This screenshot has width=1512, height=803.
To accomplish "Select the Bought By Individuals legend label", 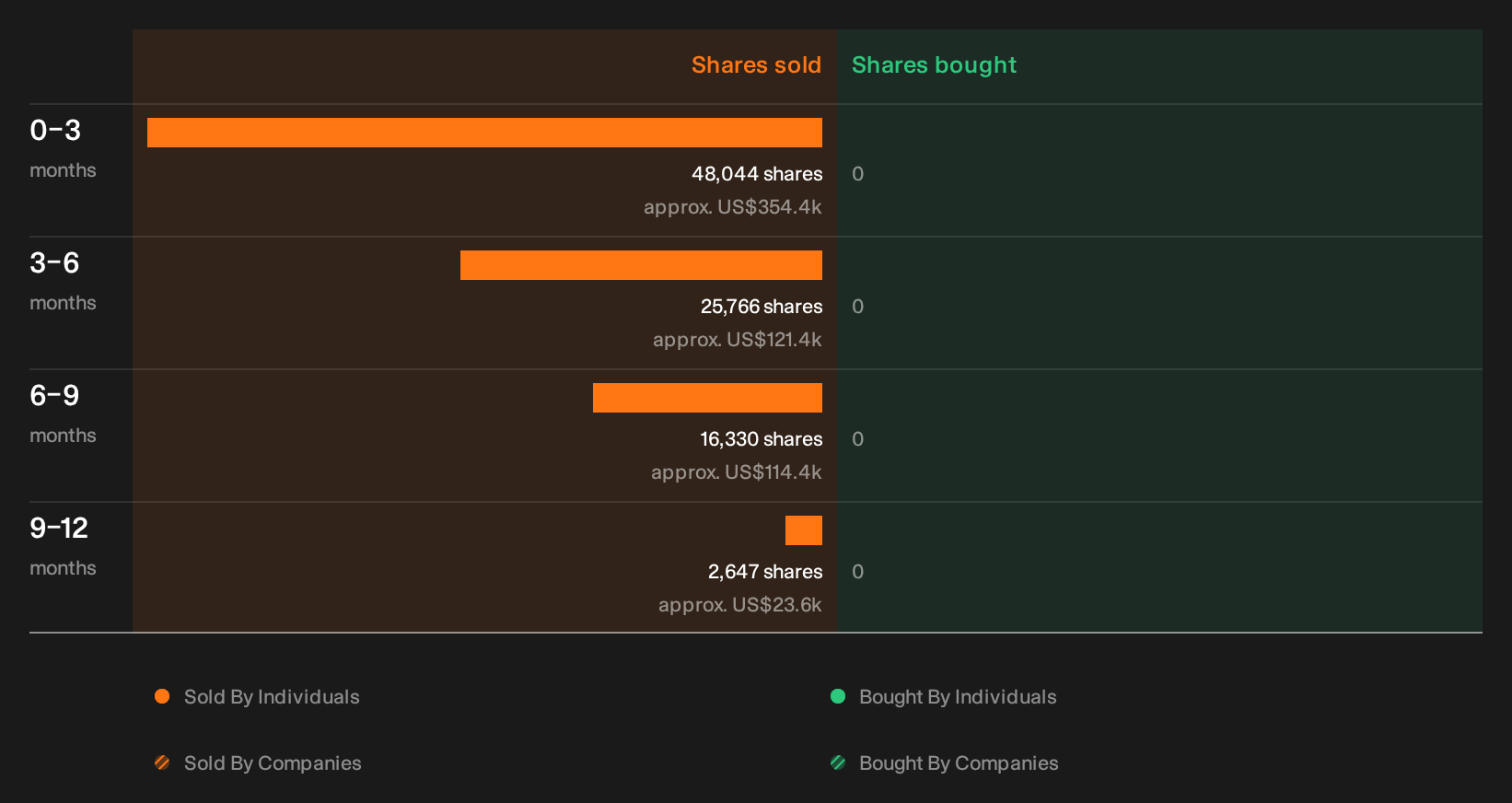I will tap(958, 697).
